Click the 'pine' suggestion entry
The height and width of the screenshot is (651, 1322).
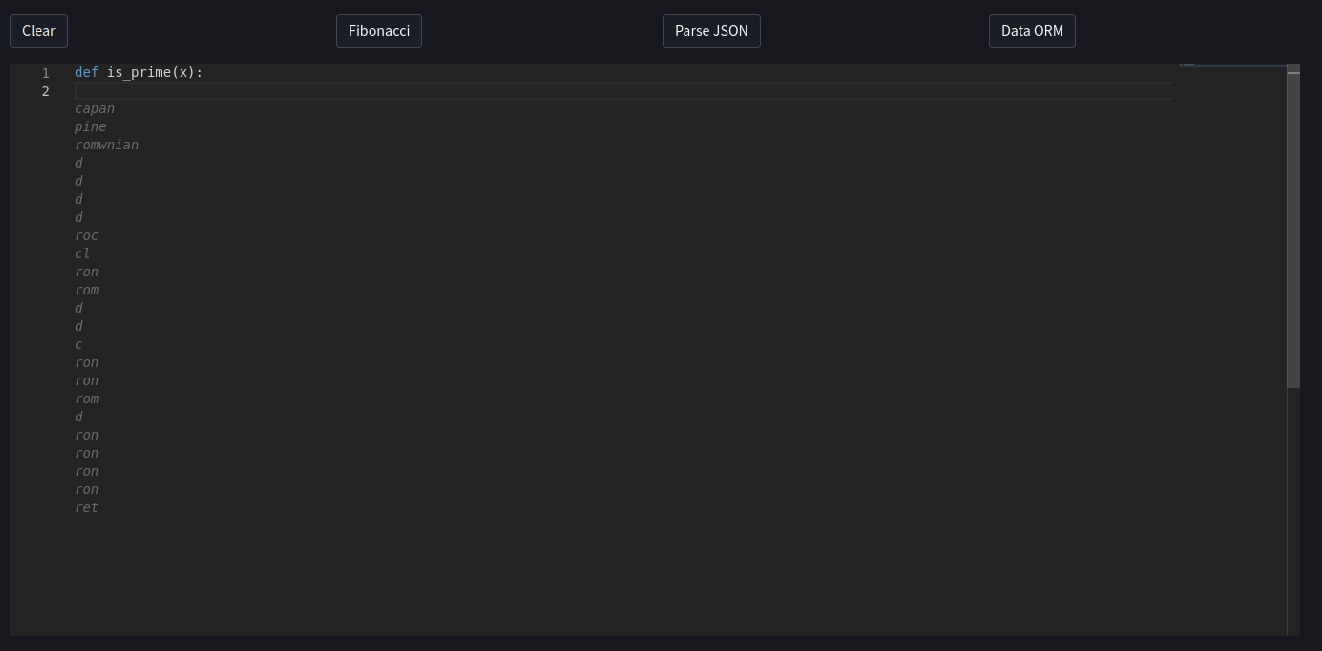pyautogui.click(x=90, y=126)
